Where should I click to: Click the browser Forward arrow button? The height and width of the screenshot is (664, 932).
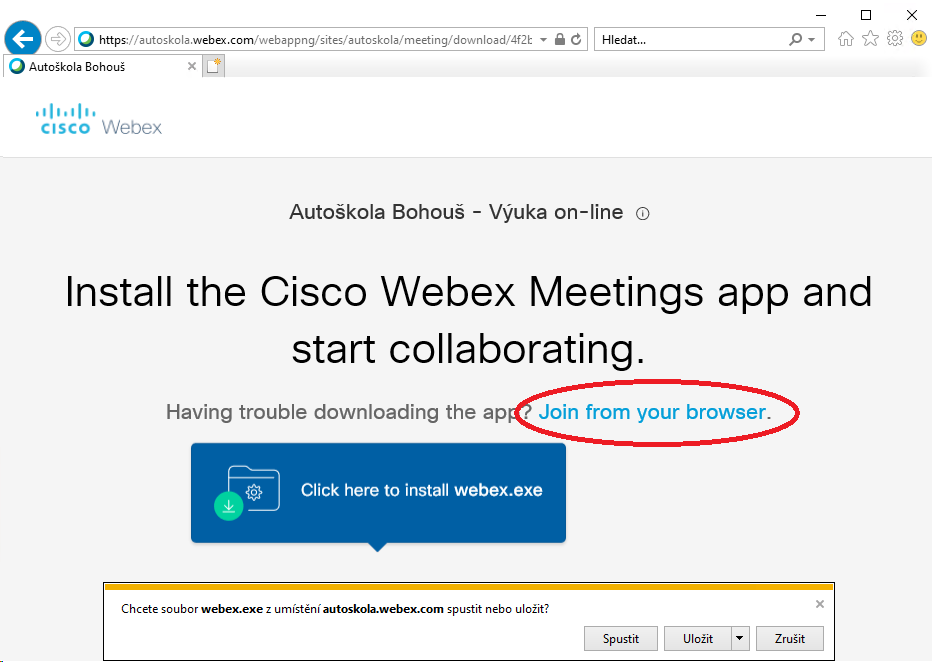click(58, 40)
